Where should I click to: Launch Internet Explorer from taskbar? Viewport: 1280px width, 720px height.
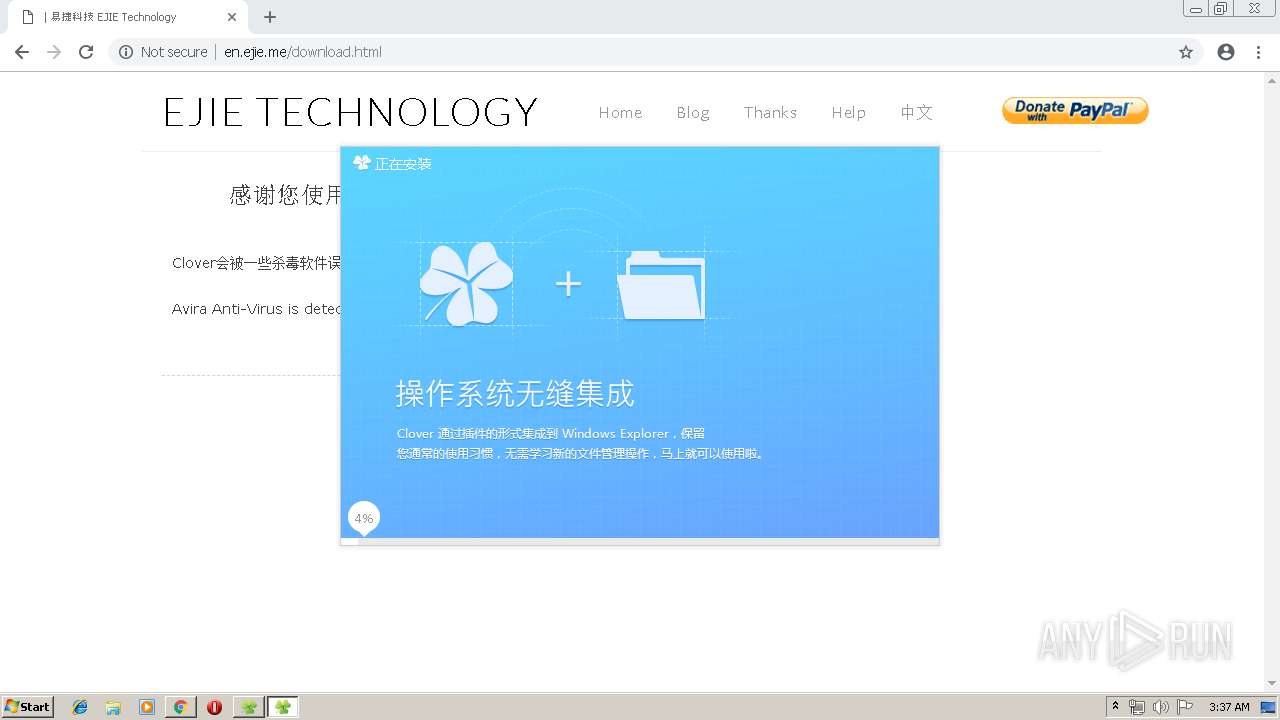pos(80,707)
